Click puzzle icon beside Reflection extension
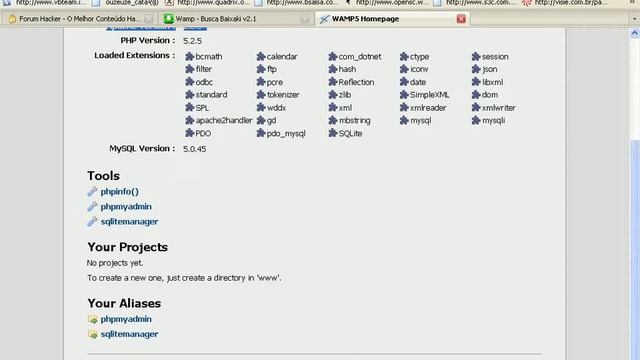 tap(333, 82)
